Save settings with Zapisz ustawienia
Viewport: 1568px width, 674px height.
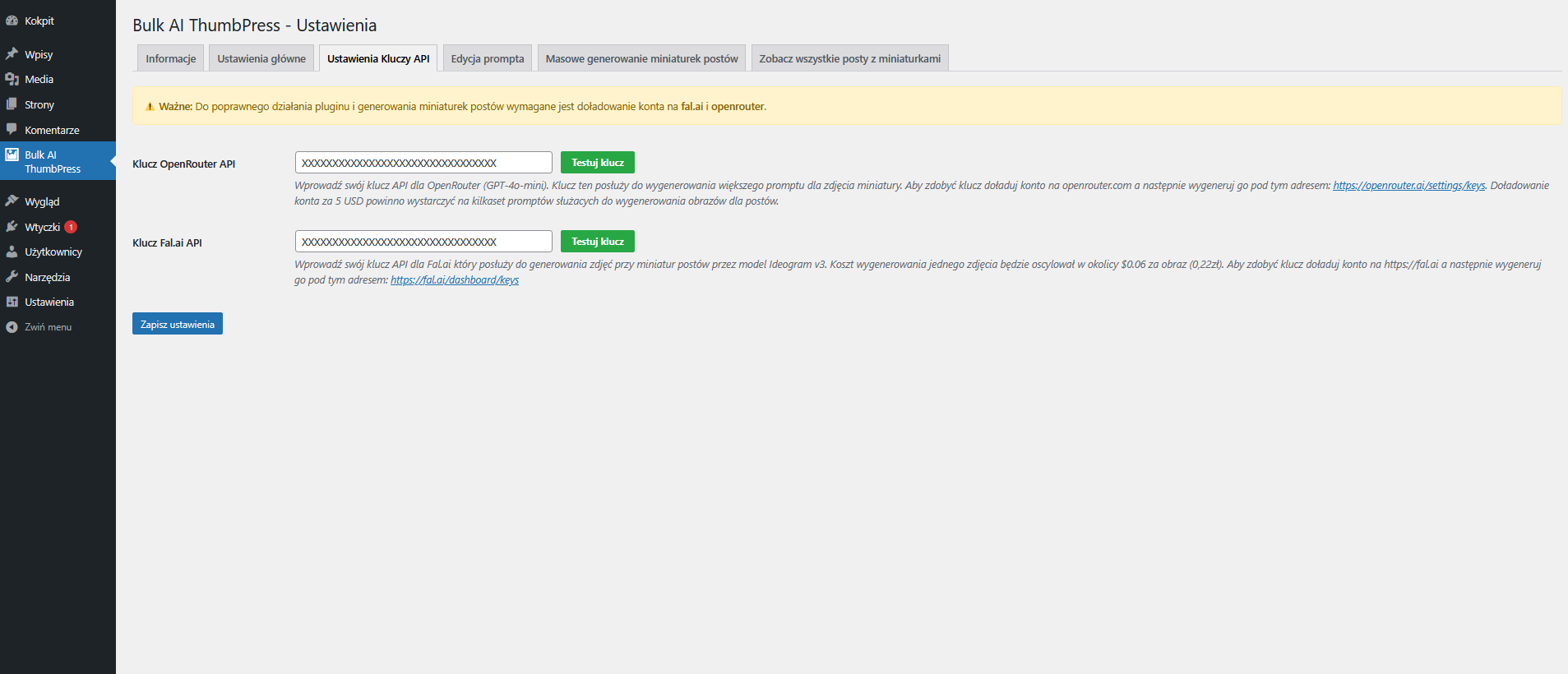[177, 324]
